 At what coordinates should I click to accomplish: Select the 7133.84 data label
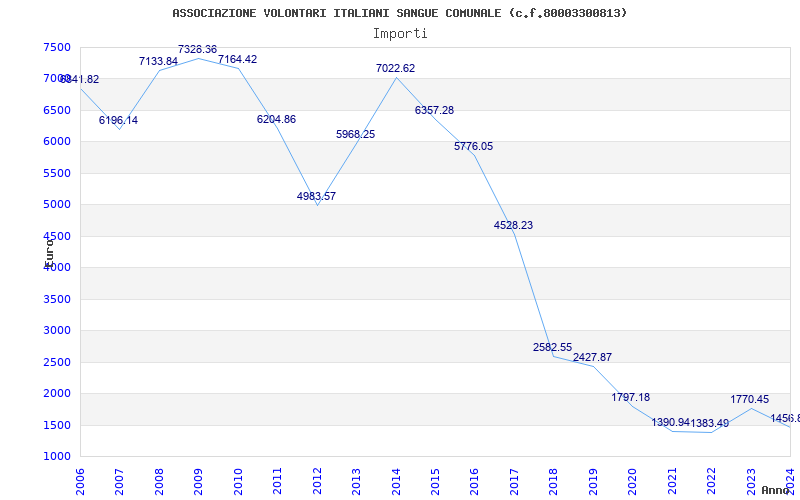point(158,61)
